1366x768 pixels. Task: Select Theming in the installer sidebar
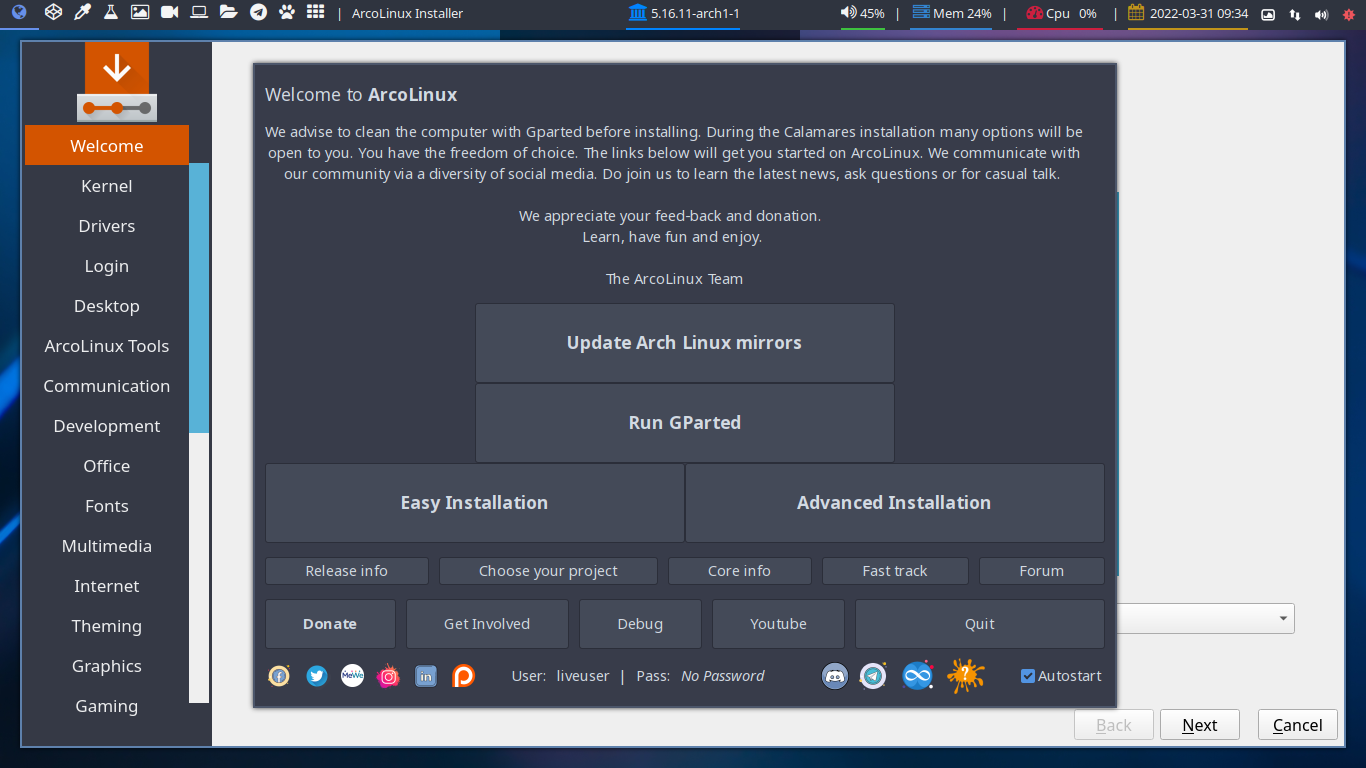coord(107,626)
